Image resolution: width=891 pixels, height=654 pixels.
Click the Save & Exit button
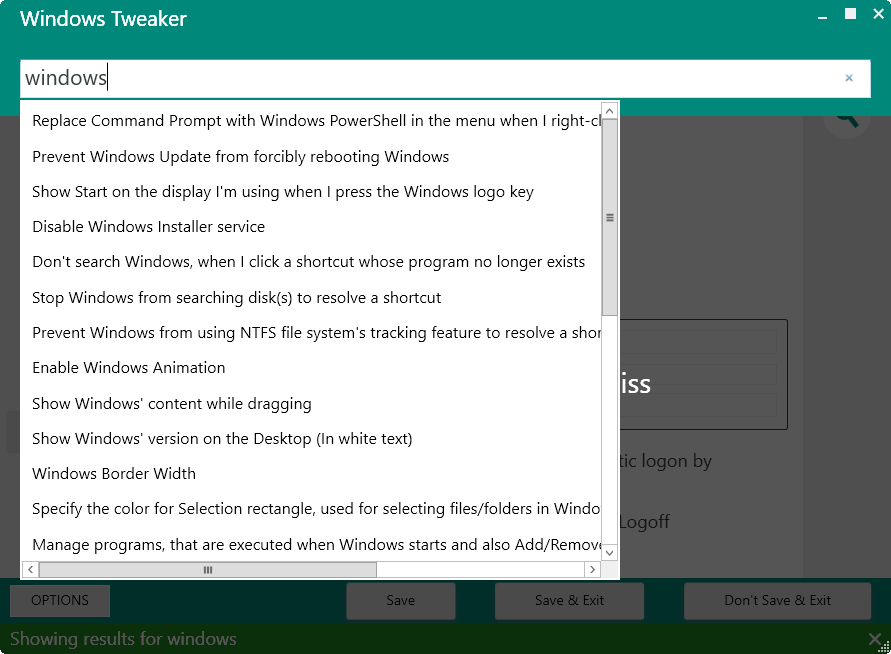point(569,601)
